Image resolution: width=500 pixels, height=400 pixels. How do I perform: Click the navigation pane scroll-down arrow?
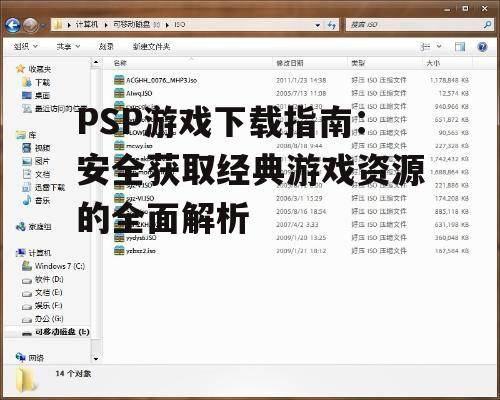pos(96,359)
